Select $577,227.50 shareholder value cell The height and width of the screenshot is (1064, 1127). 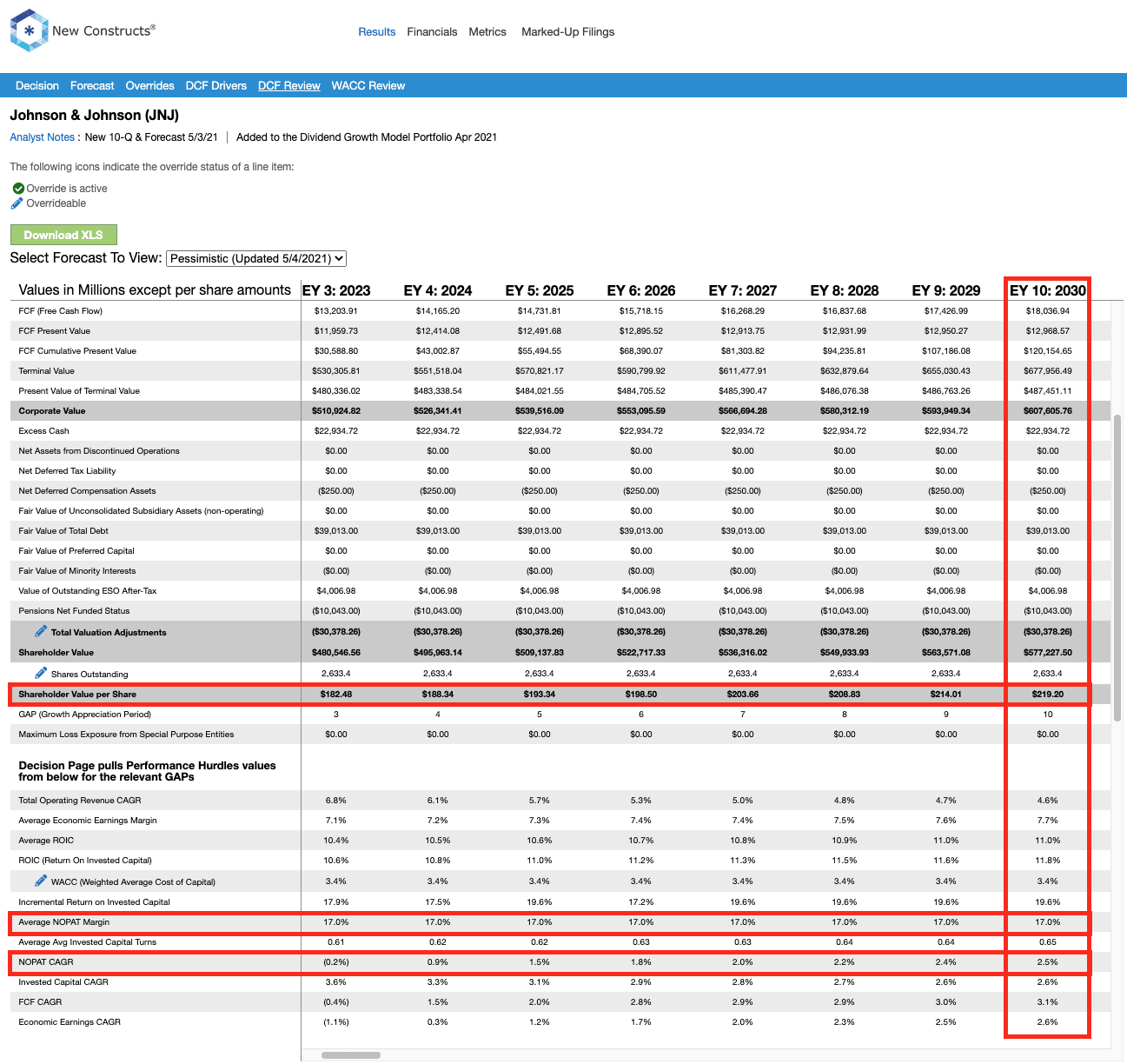pyautogui.click(x=1048, y=652)
